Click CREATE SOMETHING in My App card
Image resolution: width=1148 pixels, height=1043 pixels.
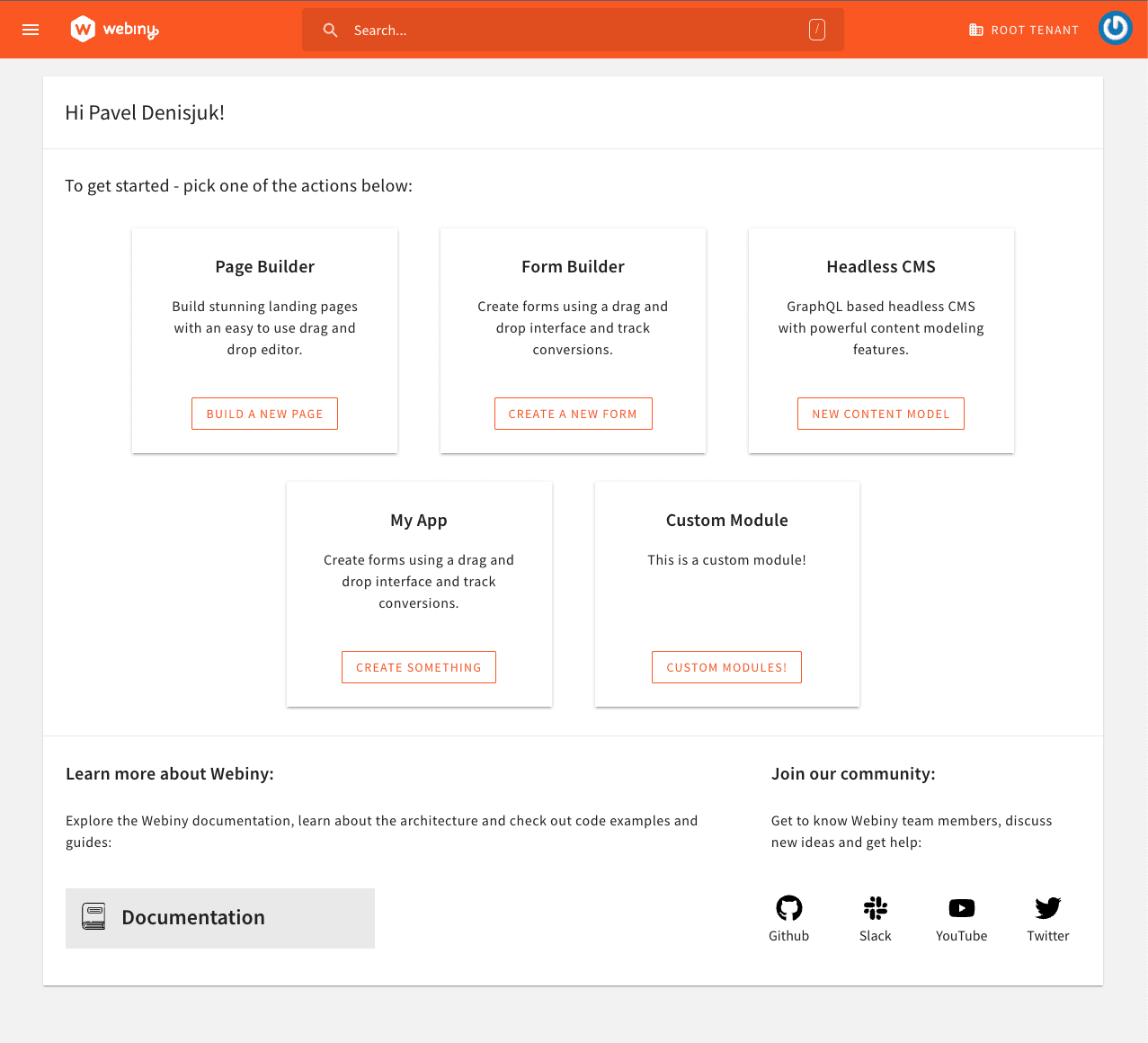418,666
